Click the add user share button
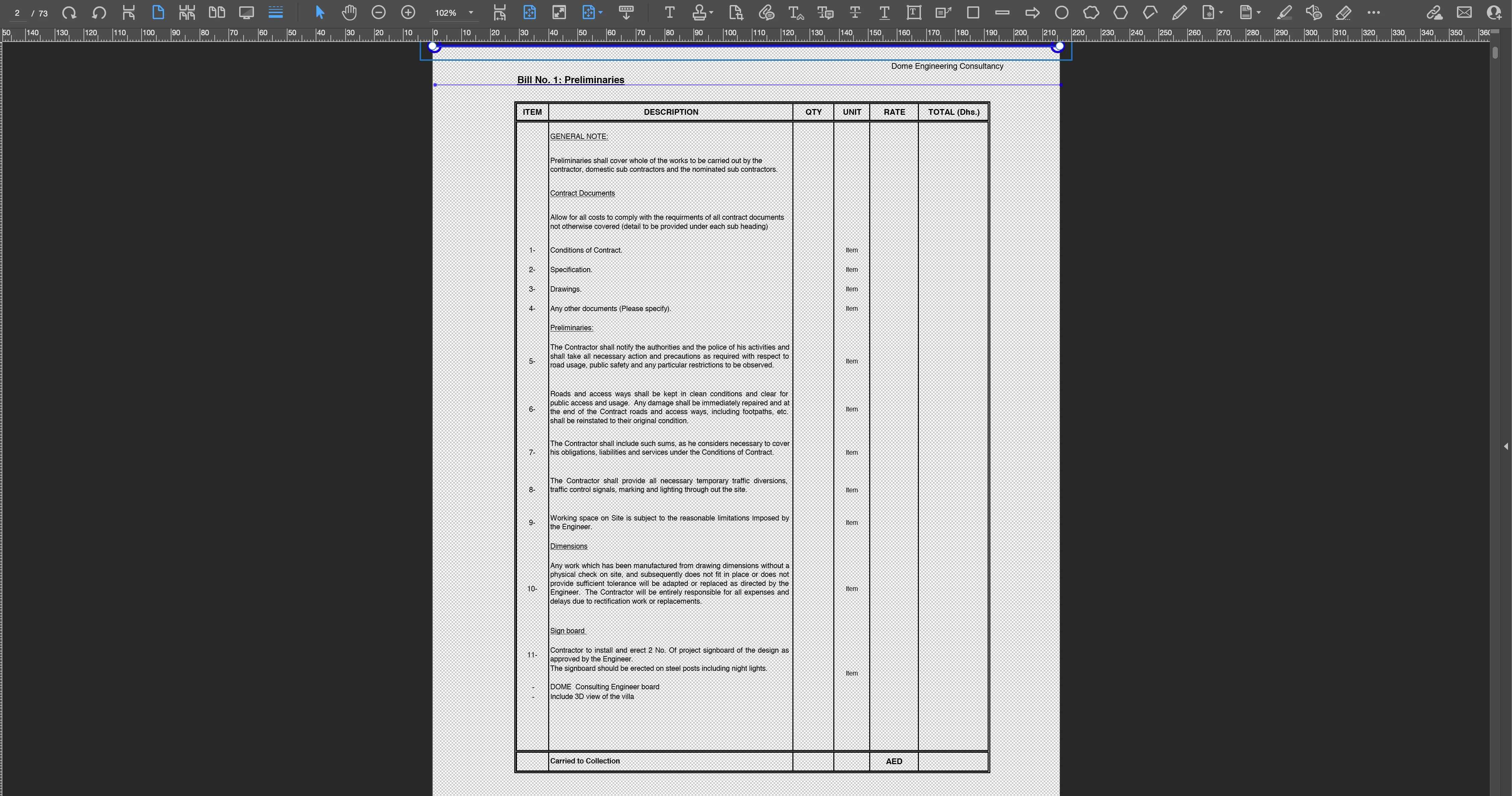The width and height of the screenshot is (1512, 796). point(1494,12)
